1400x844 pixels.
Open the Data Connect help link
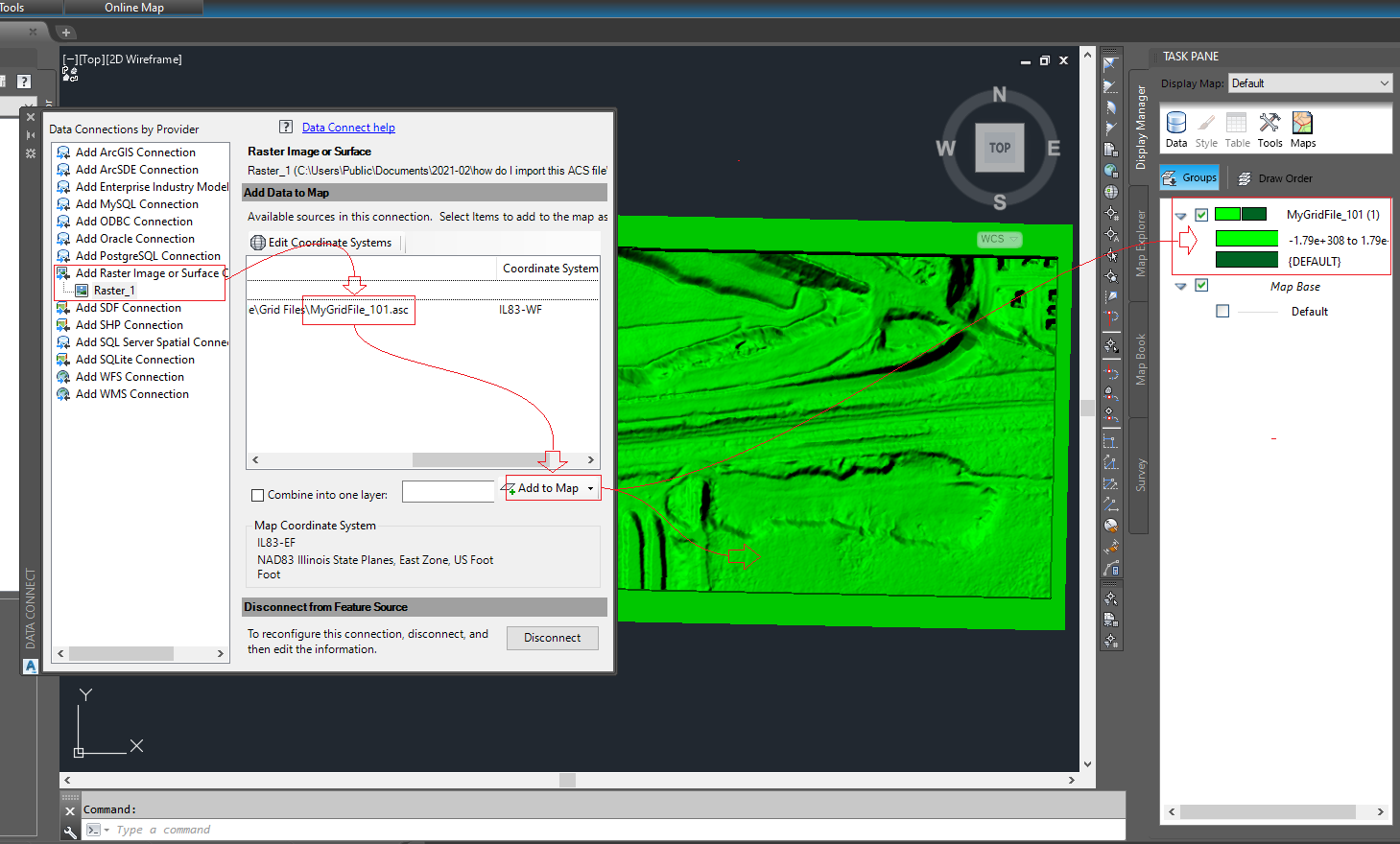(x=347, y=127)
